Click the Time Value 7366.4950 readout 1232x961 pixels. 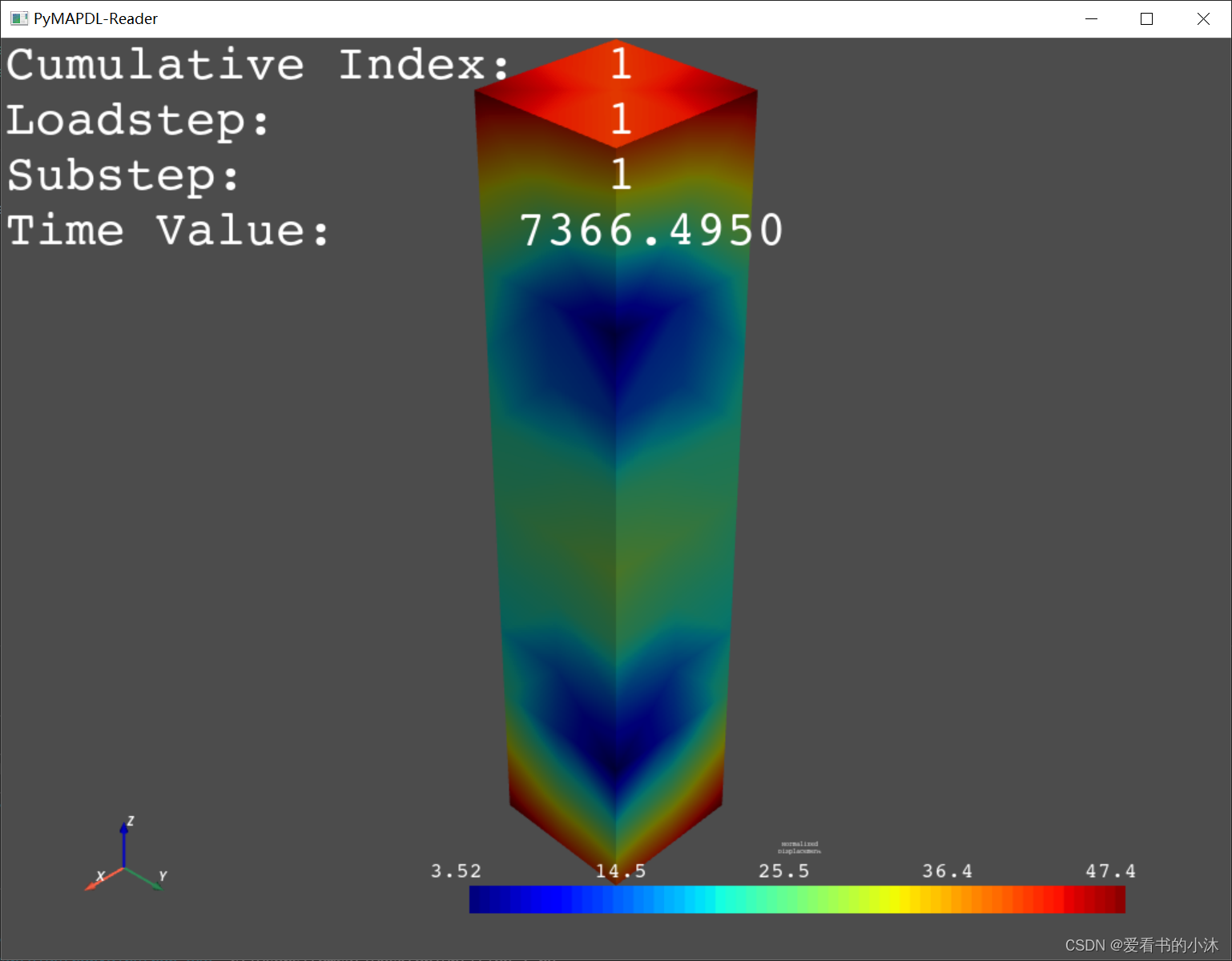click(x=650, y=231)
